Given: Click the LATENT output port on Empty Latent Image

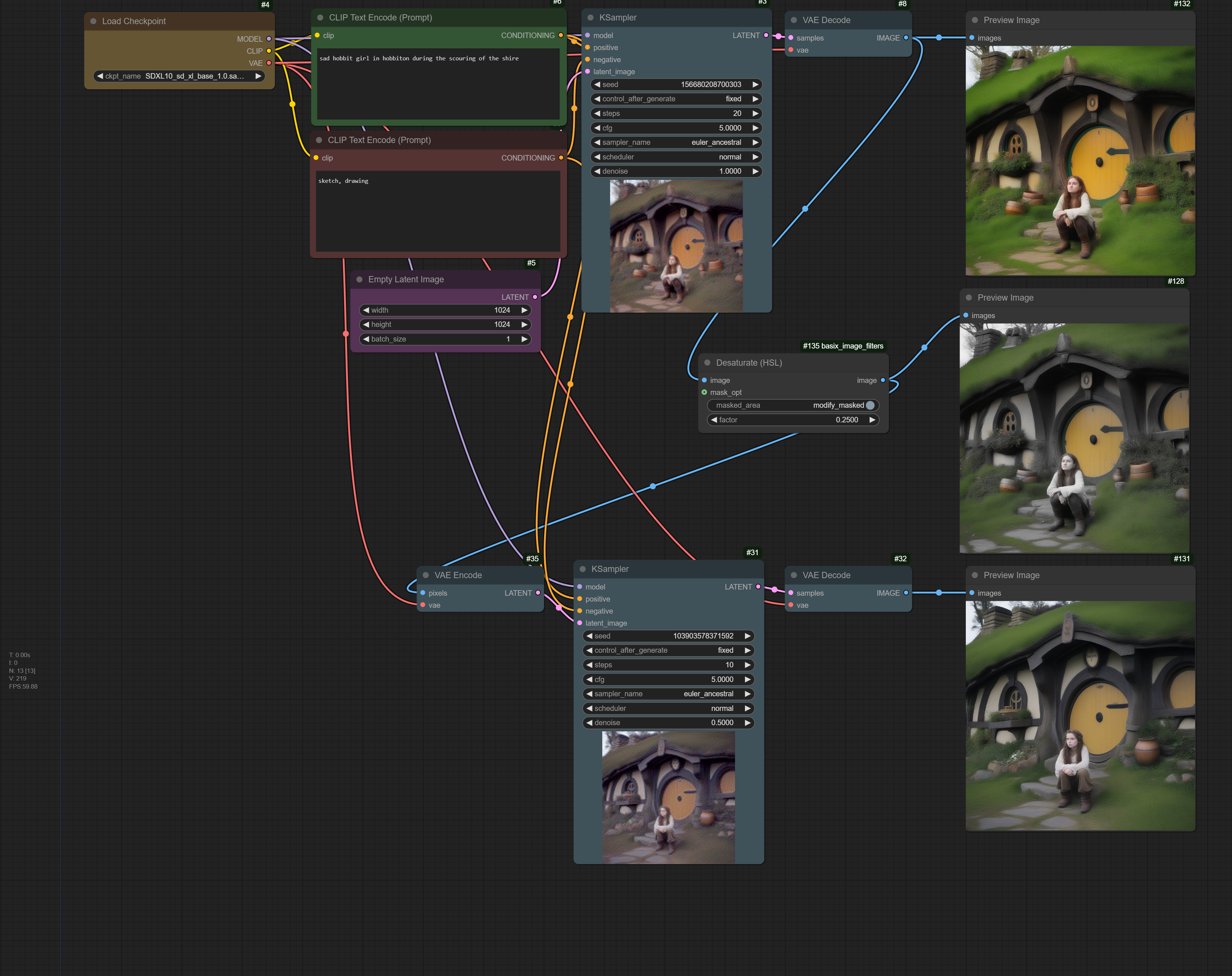Looking at the screenshot, I should [535, 297].
